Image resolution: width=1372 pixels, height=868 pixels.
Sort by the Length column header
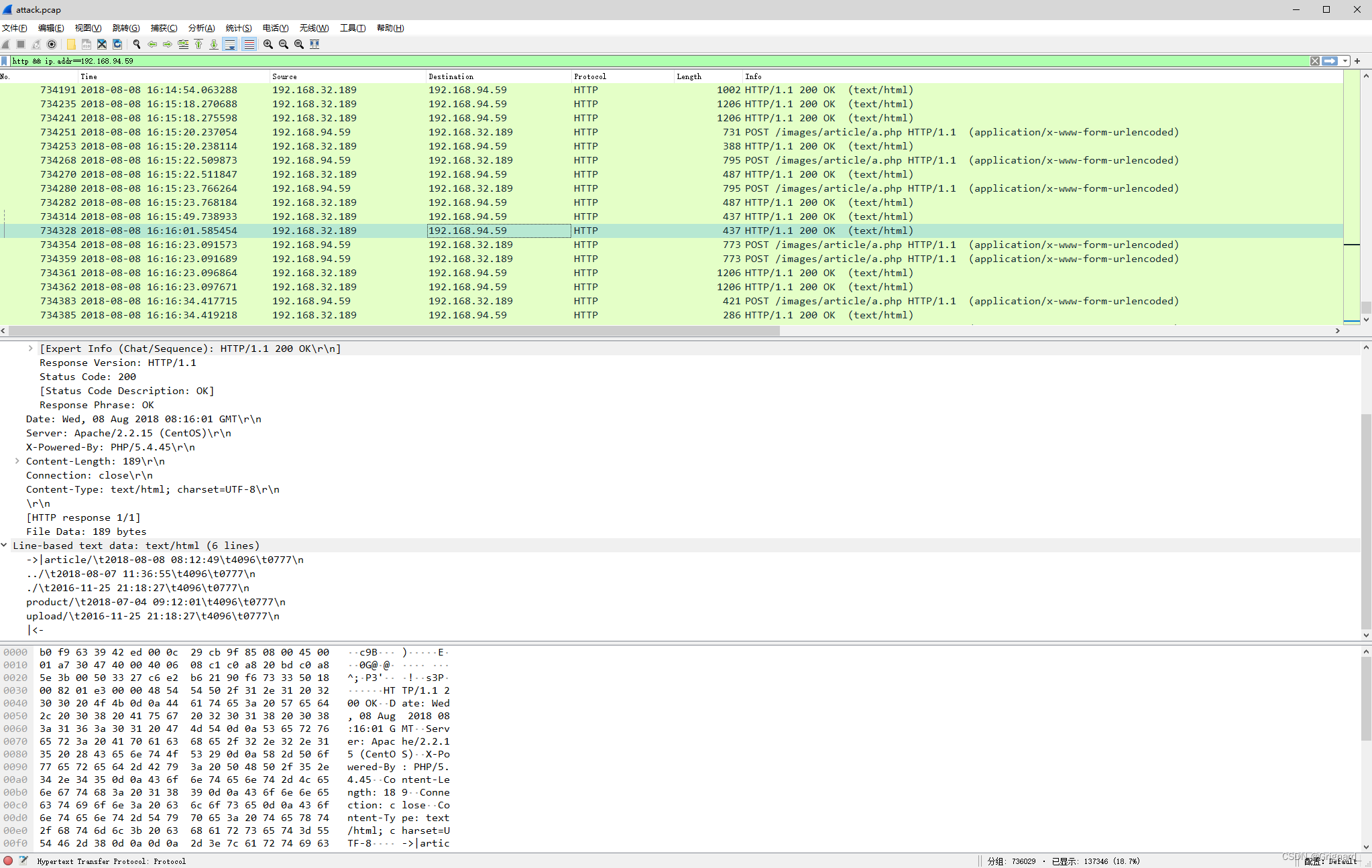coord(708,76)
